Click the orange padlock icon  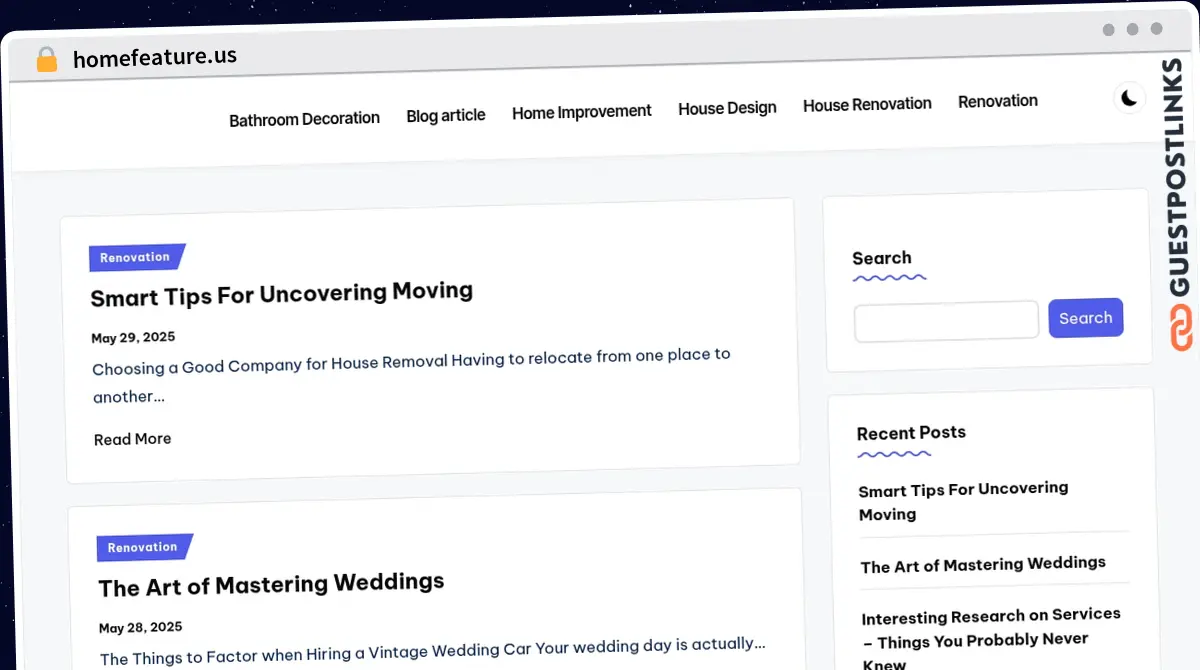pyautogui.click(x=46, y=59)
